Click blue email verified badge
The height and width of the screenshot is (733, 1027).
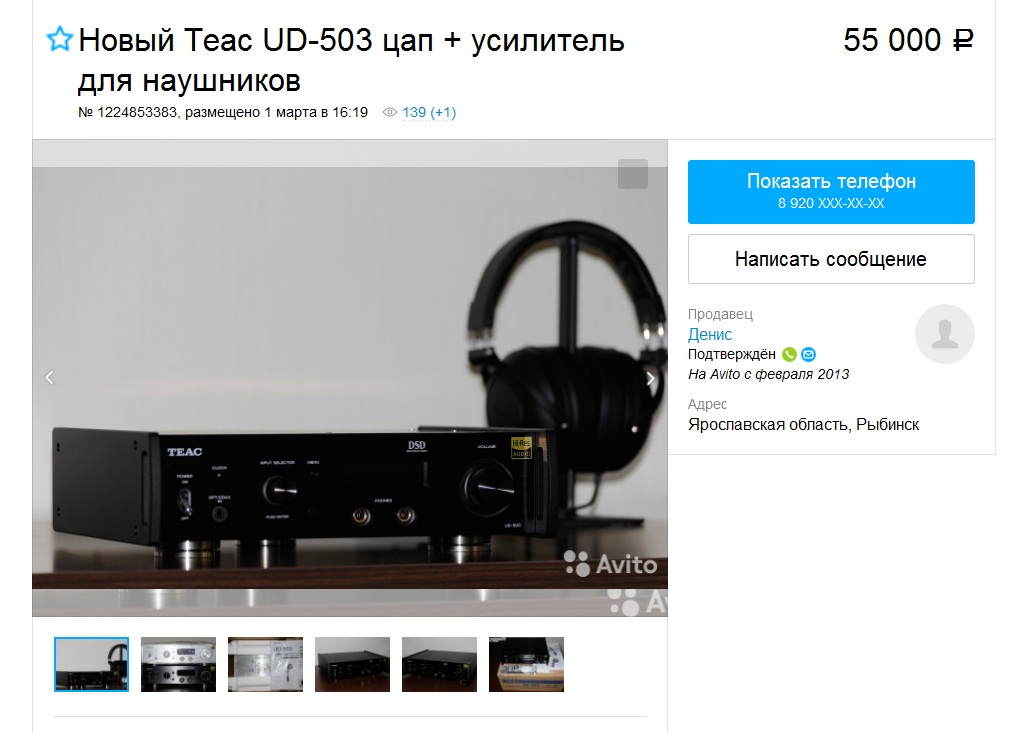(x=809, y=354)
